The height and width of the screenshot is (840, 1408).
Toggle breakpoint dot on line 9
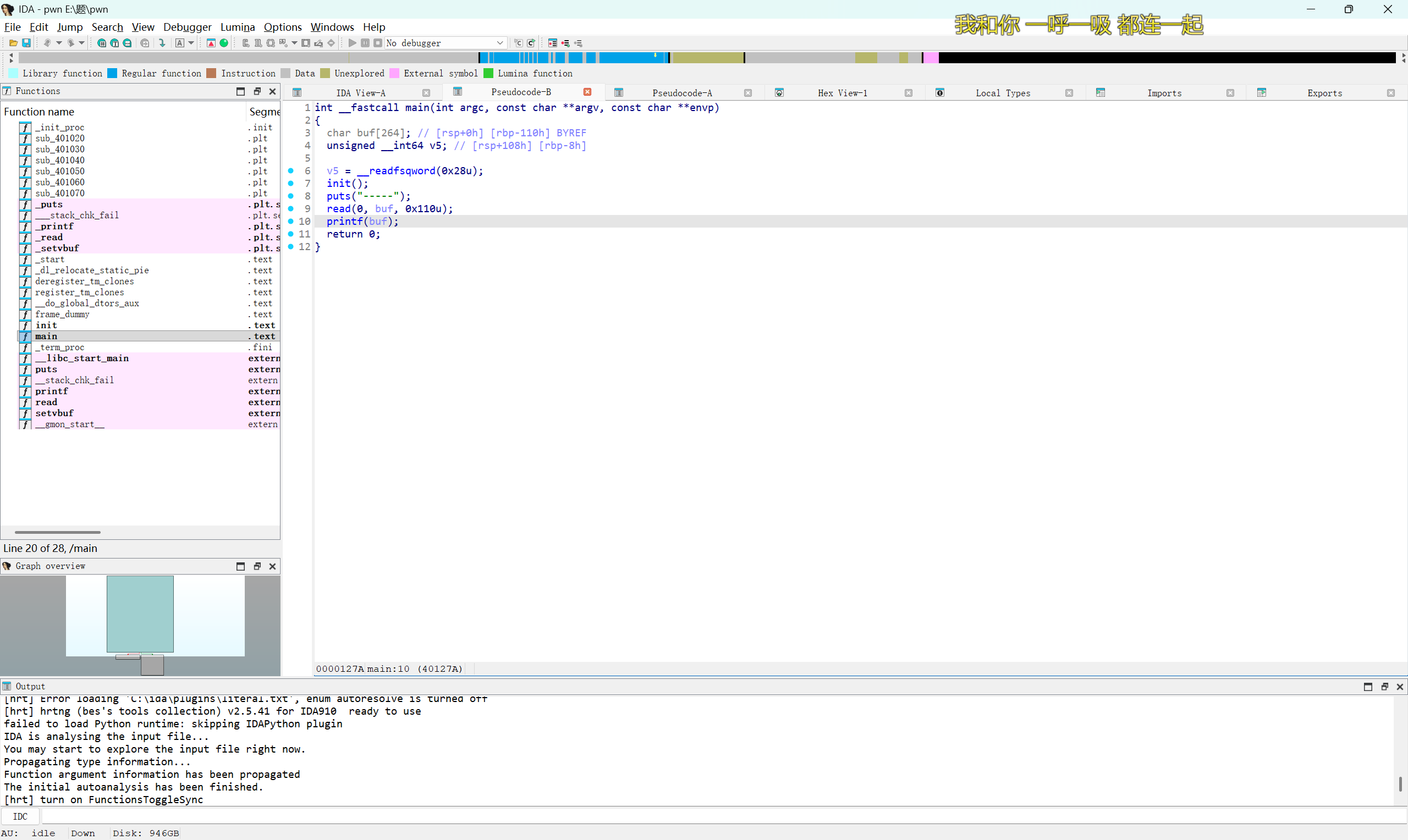click(291, 209)
